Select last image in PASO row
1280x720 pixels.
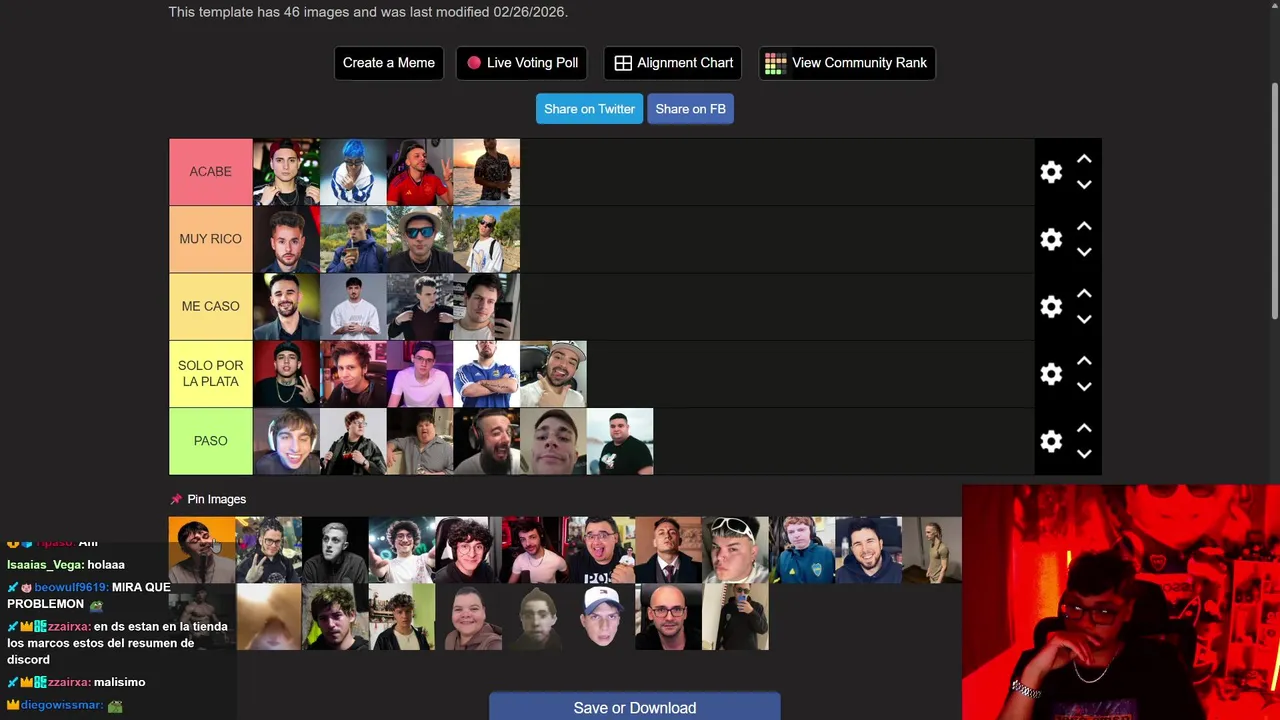click(x=620, y=441)
